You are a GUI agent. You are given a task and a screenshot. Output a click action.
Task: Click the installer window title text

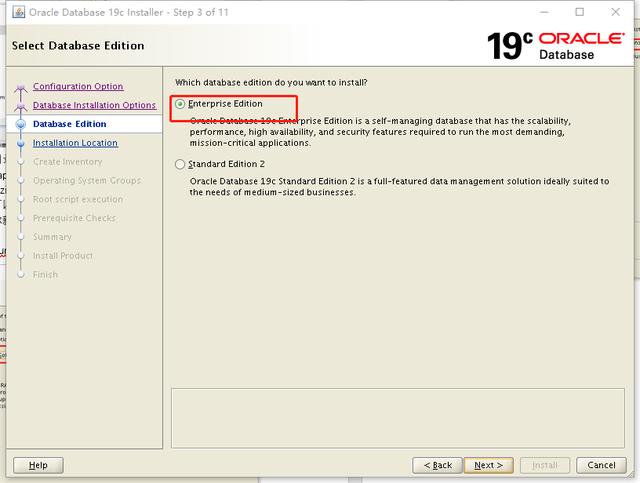[129, 13]
